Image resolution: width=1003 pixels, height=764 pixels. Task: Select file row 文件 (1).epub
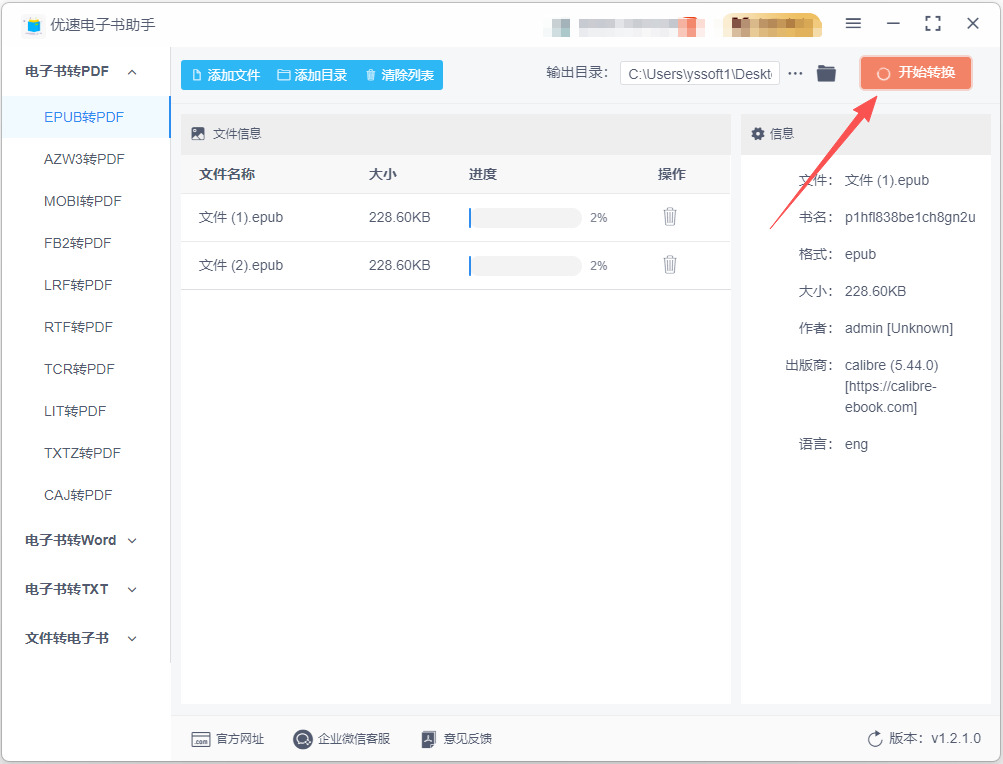[455, 218]
